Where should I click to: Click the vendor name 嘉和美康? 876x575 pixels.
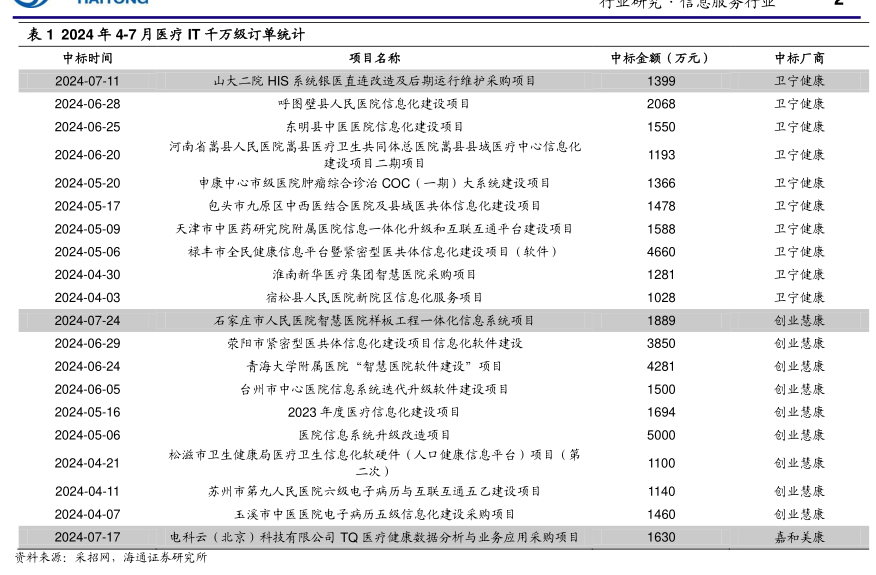click(x=799, y=537)
